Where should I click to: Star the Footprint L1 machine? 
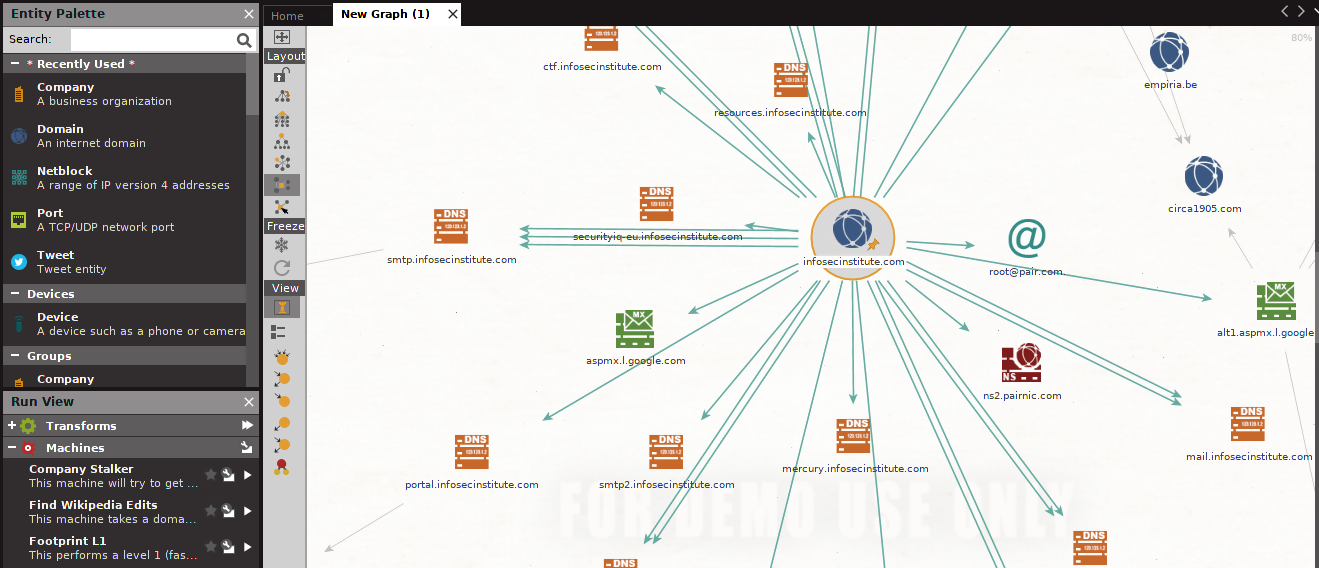(211, 547)
